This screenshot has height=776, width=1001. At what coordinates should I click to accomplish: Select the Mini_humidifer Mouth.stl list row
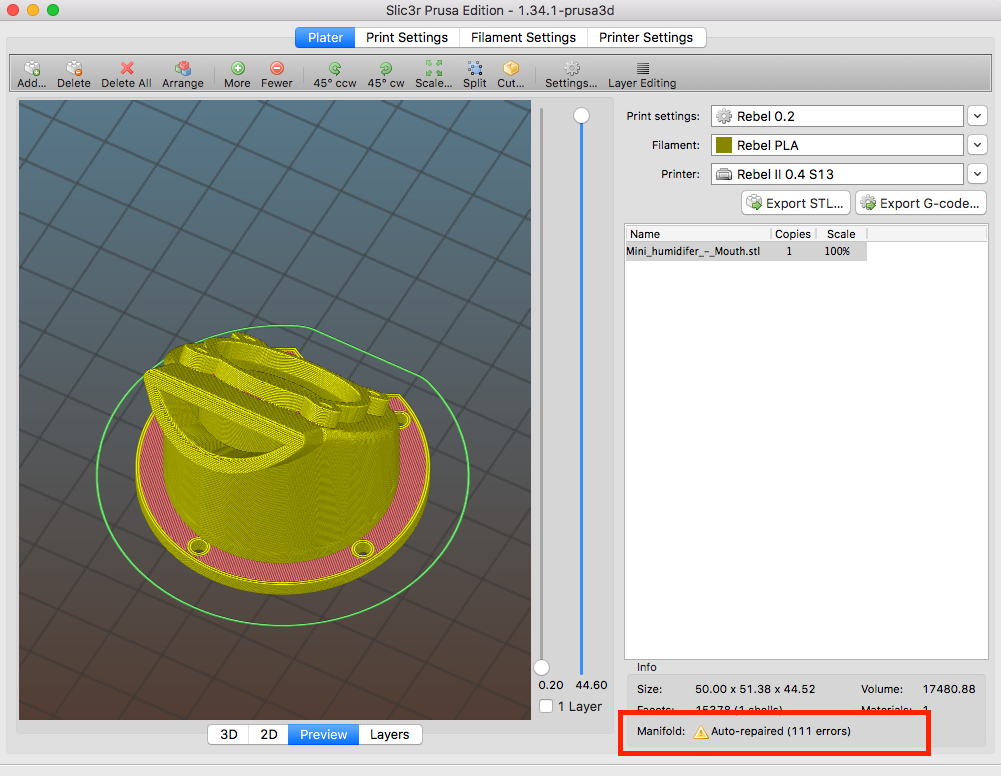(693, 251)
